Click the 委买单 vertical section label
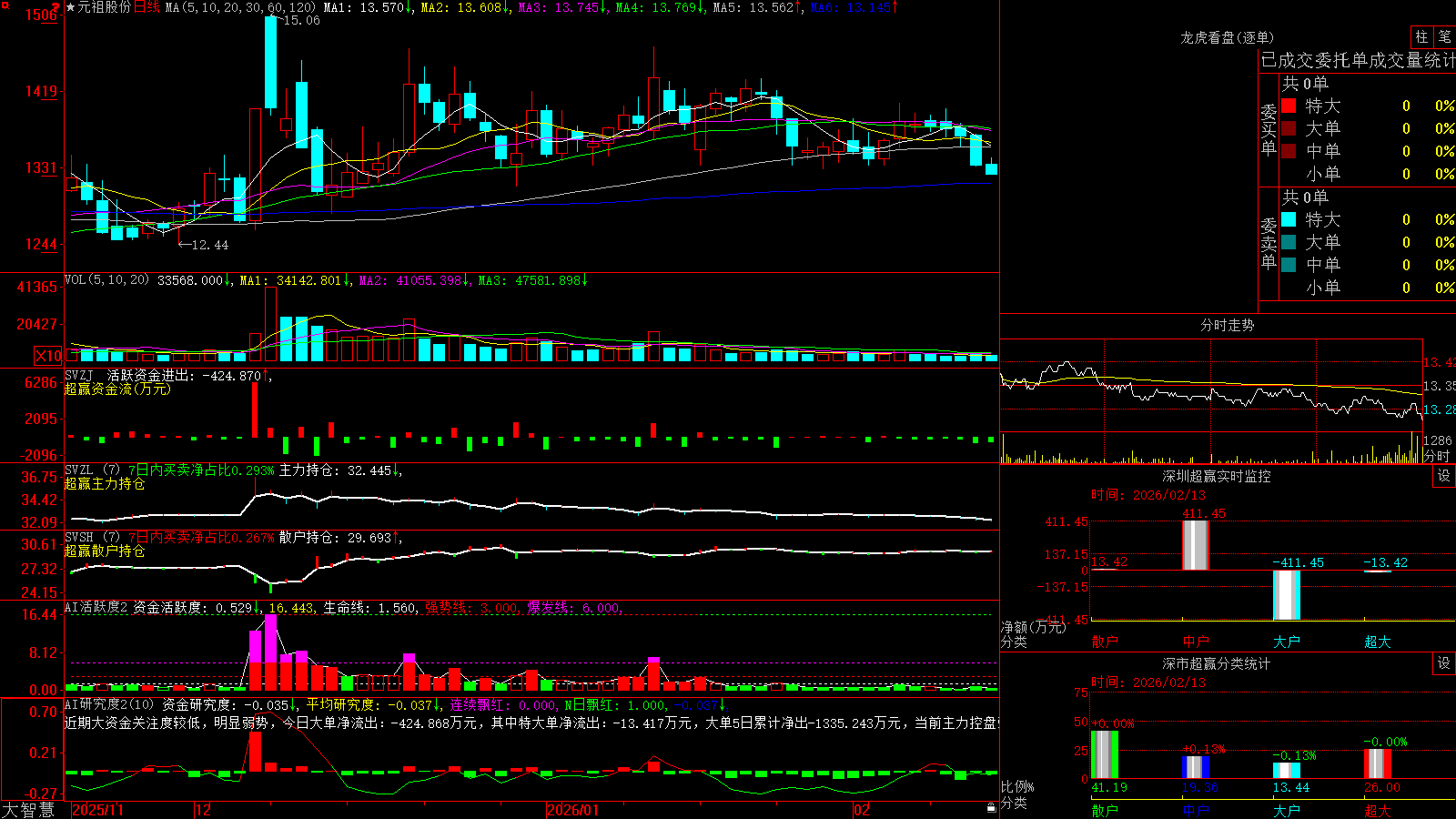Screen dimensions: 1456x819 (x=1269, y=129)
